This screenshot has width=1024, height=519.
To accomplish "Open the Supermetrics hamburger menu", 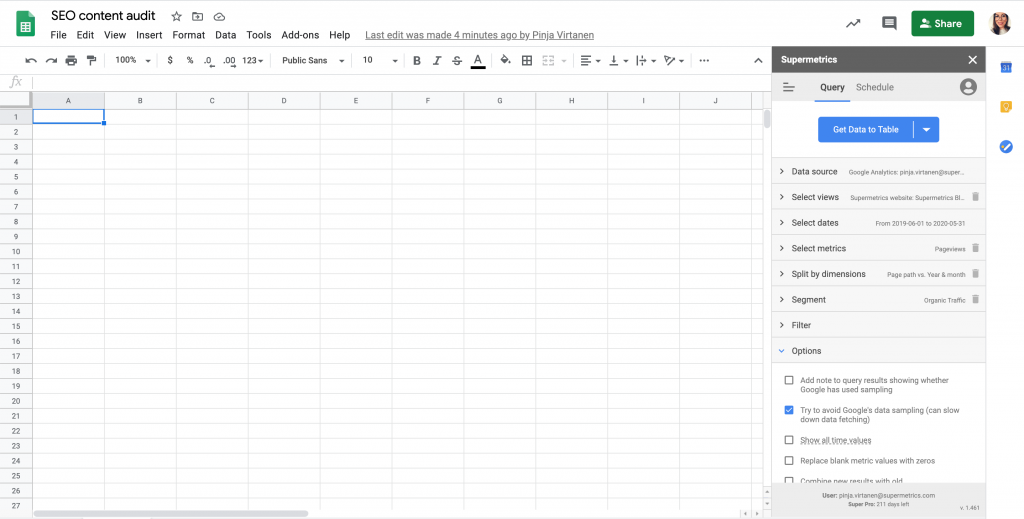I will tap(789, 88).
